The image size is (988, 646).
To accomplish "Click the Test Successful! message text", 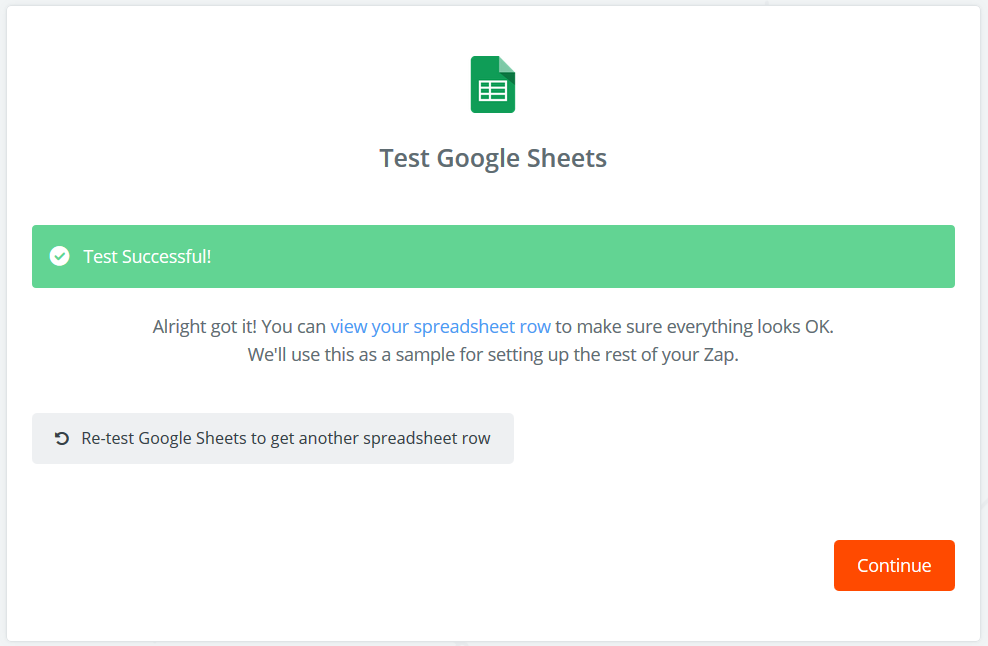I will tap(147, 256).
